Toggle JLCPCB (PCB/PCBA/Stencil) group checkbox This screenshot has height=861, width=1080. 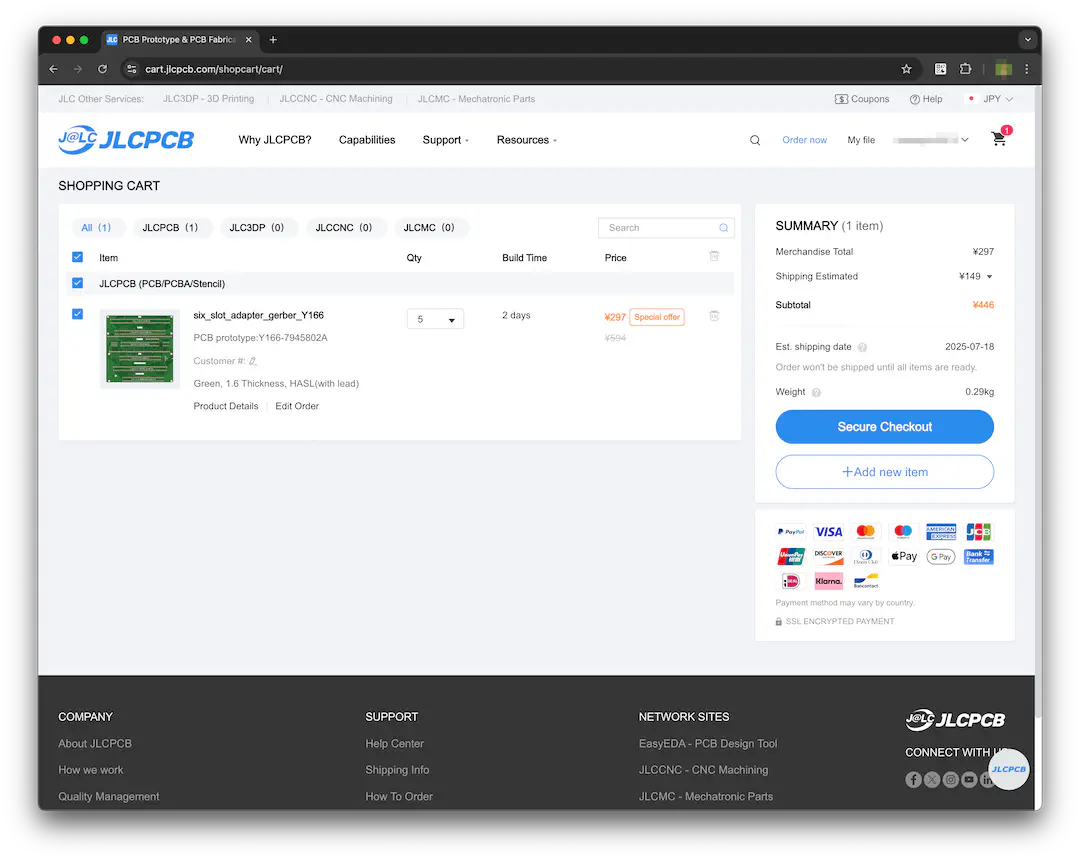pos(77,283)
